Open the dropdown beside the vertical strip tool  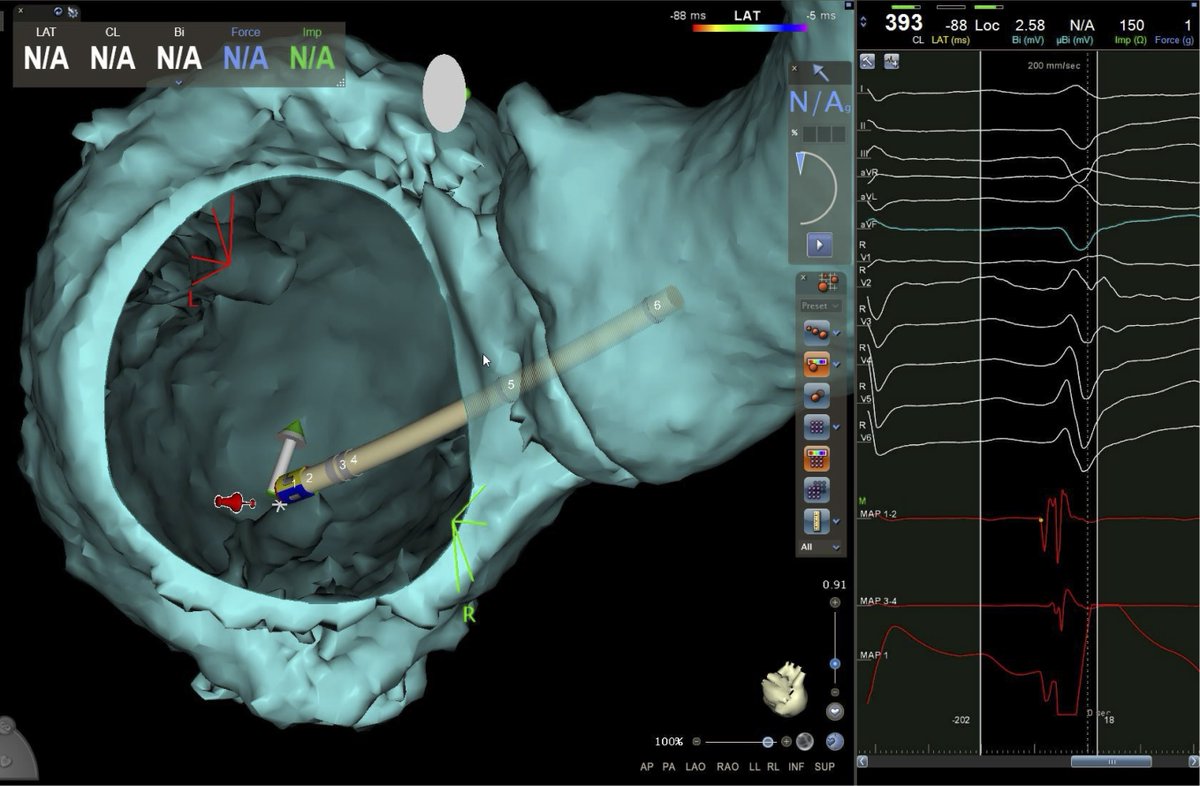click(837, 522)
